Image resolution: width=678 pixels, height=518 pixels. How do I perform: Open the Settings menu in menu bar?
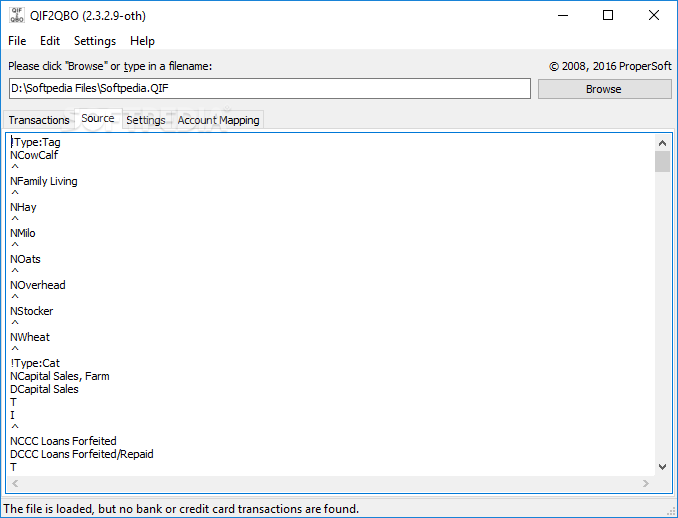tap(95, 41)
